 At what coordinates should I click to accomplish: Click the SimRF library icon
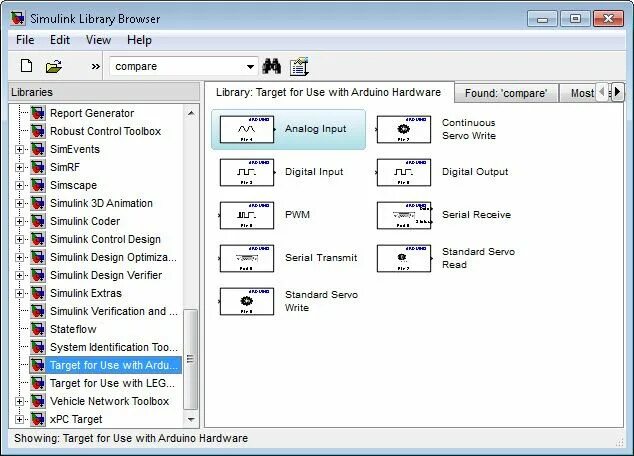[x=38, y=167]
